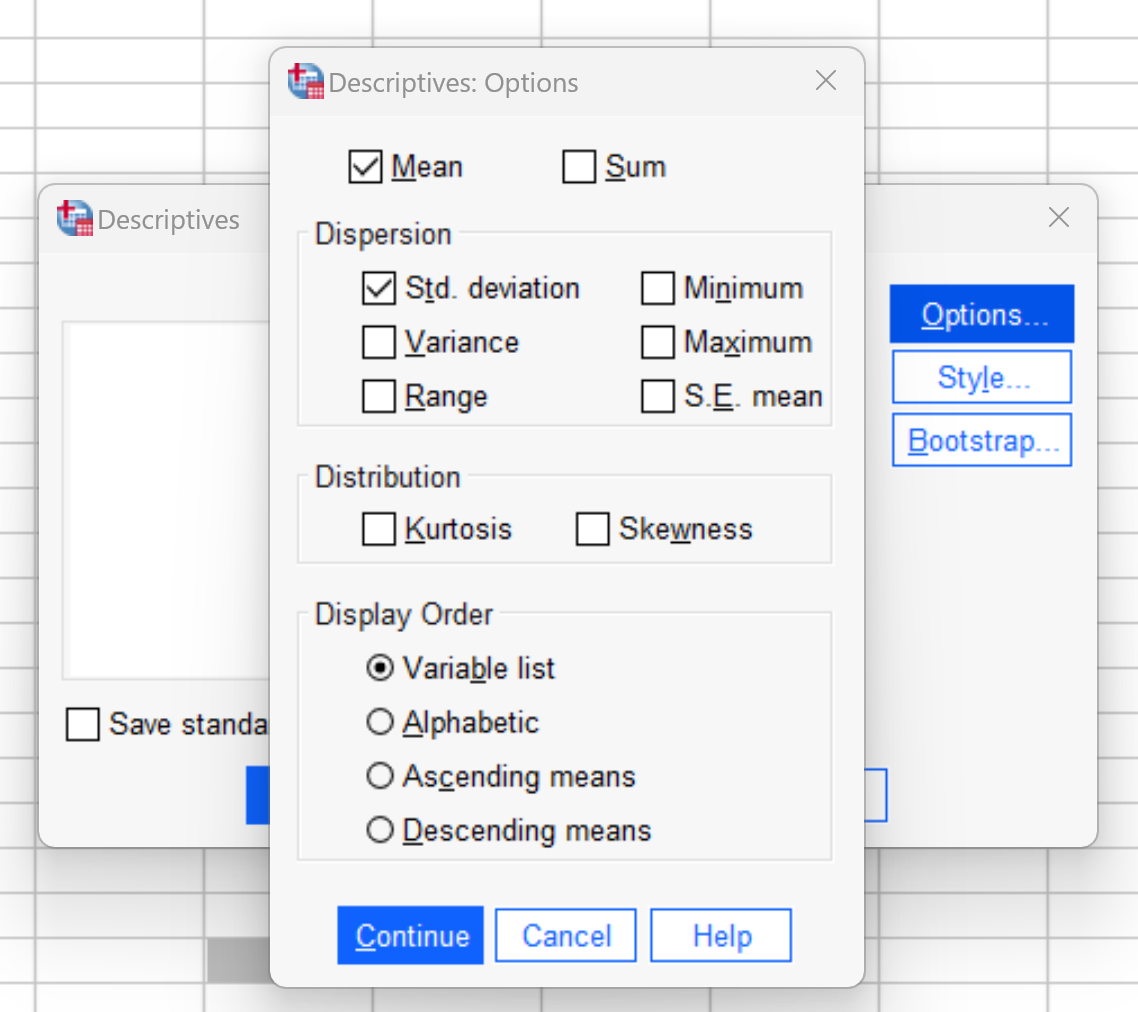Image resolution: width=1138 pixels, height=1012 pixels.
Task: Enable the Variance option
Action: point(378,342)
